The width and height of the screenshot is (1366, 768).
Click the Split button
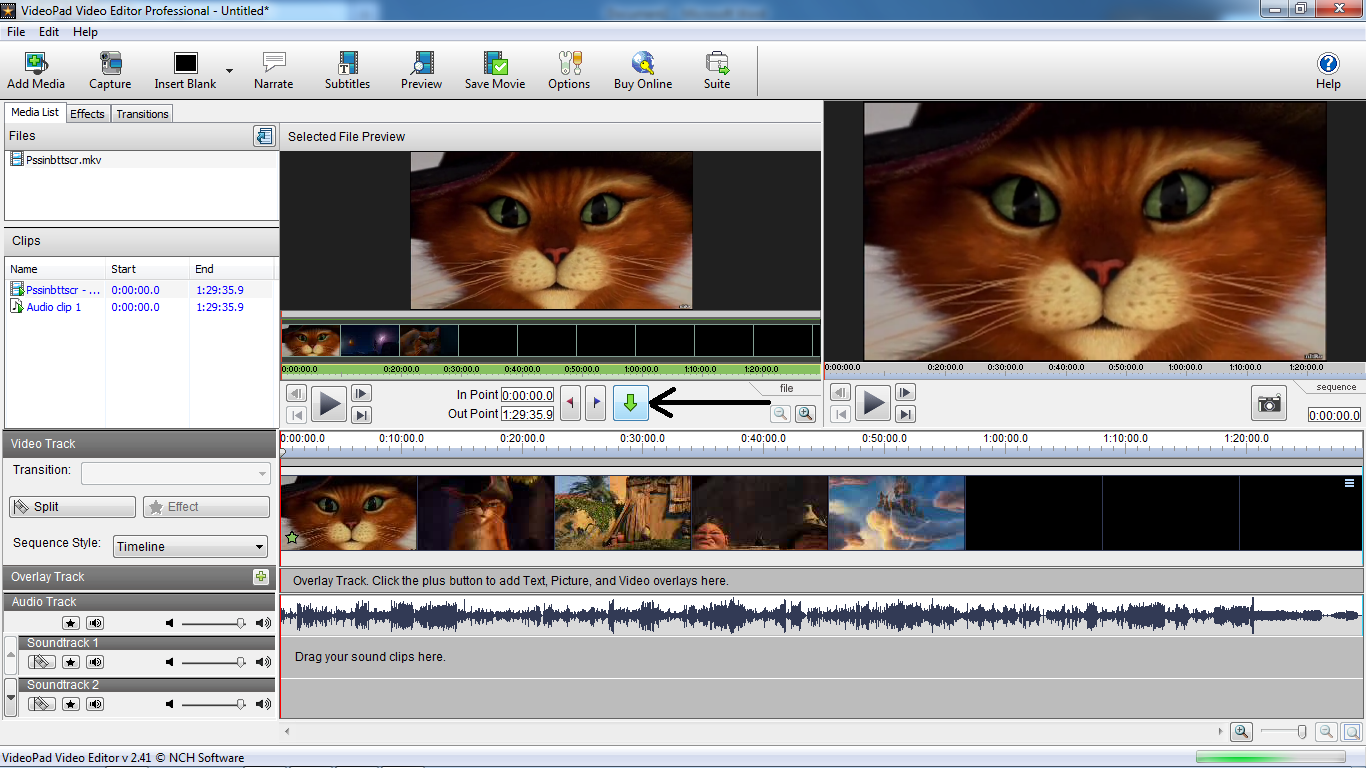(x=72, y=507)
